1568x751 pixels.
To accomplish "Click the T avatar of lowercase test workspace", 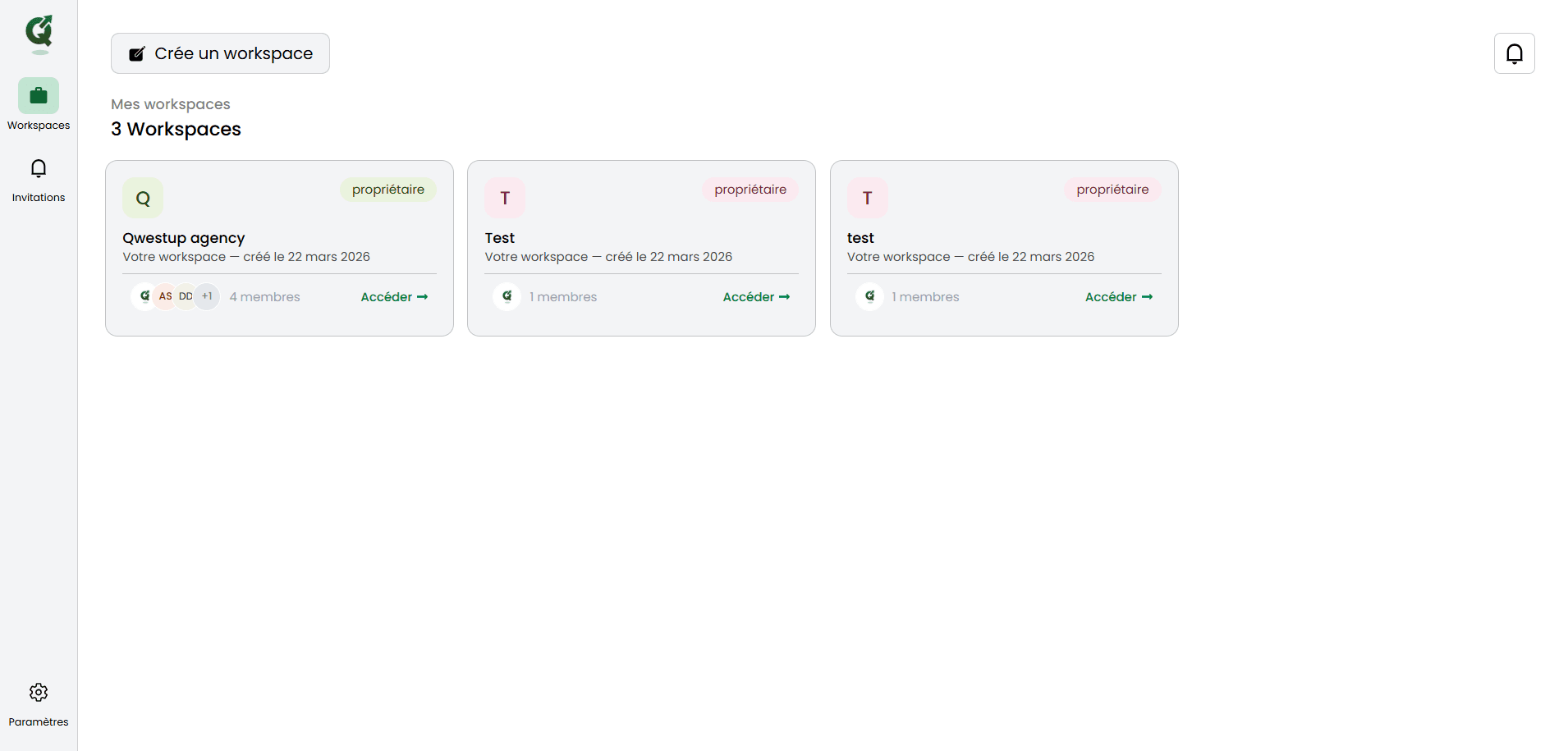I will [x=867, y=198].
